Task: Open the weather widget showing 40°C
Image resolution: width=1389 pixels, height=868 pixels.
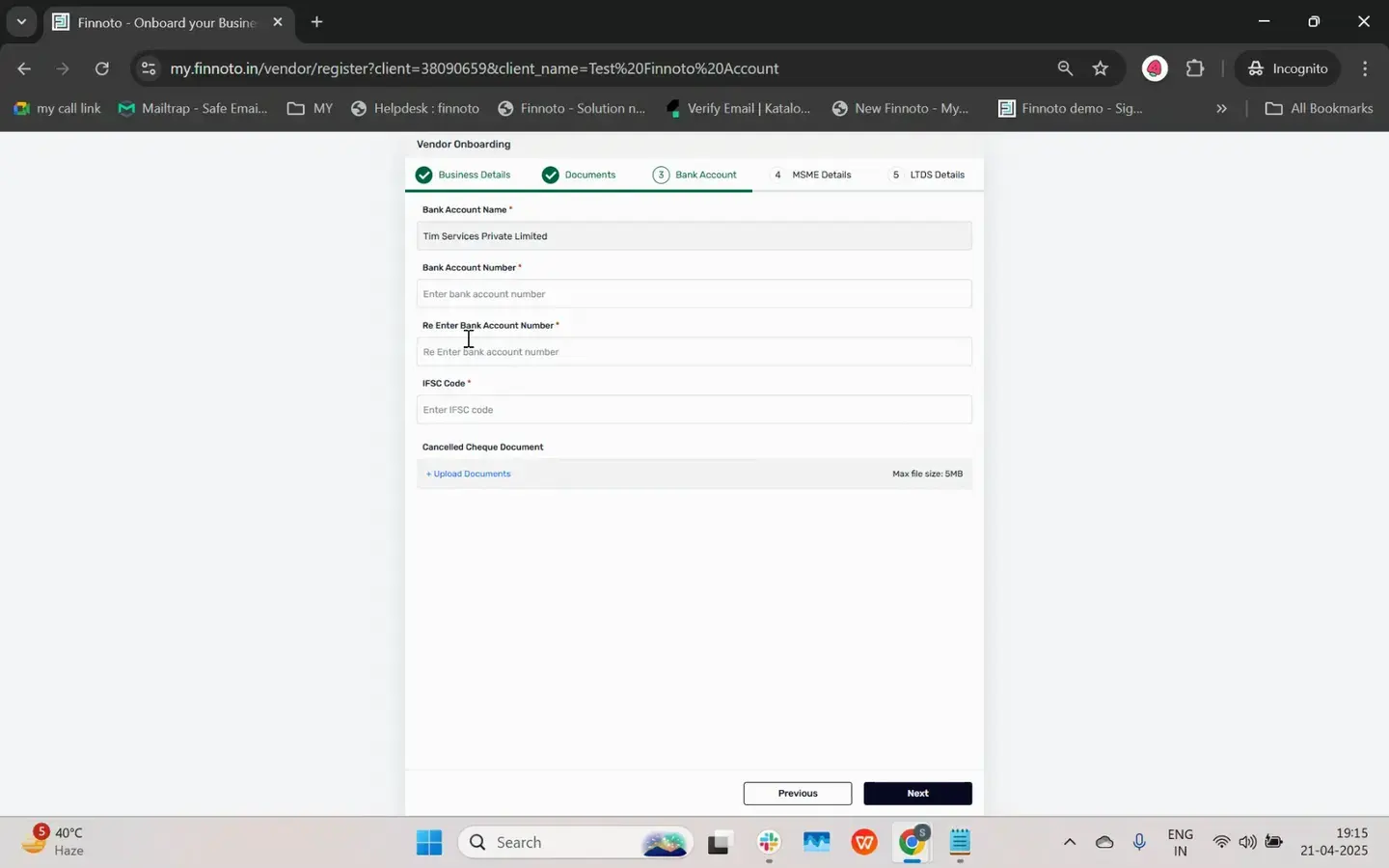Action: coord(54,841)
